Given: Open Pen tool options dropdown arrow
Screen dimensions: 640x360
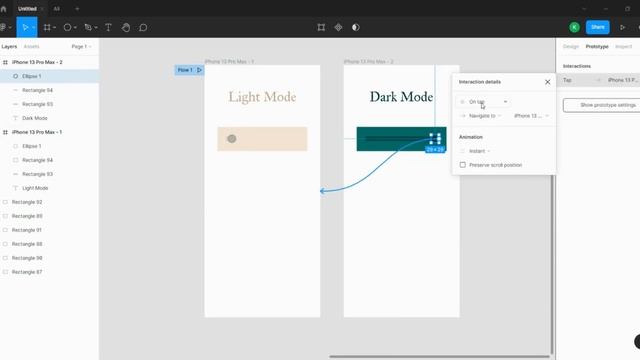Looking at the screenshot, I should (x=96, y=28).
